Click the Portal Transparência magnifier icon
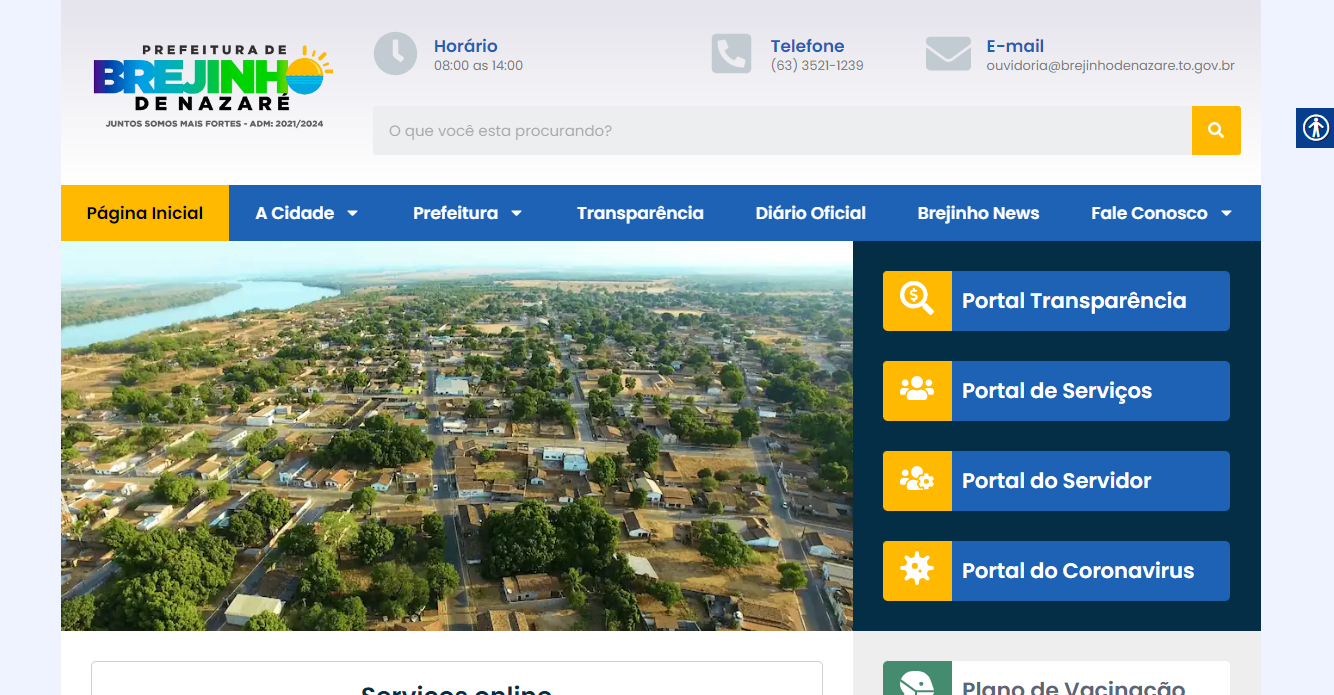Image resolution: width=1334 pixels, height=695 pixels. click(x=917, y=300)
